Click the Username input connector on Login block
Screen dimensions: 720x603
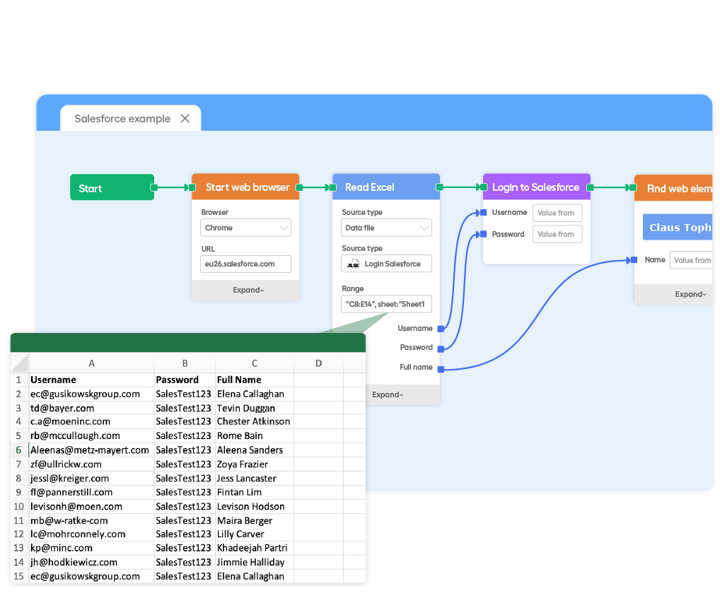pyautogui.click(x=483, y=212)
